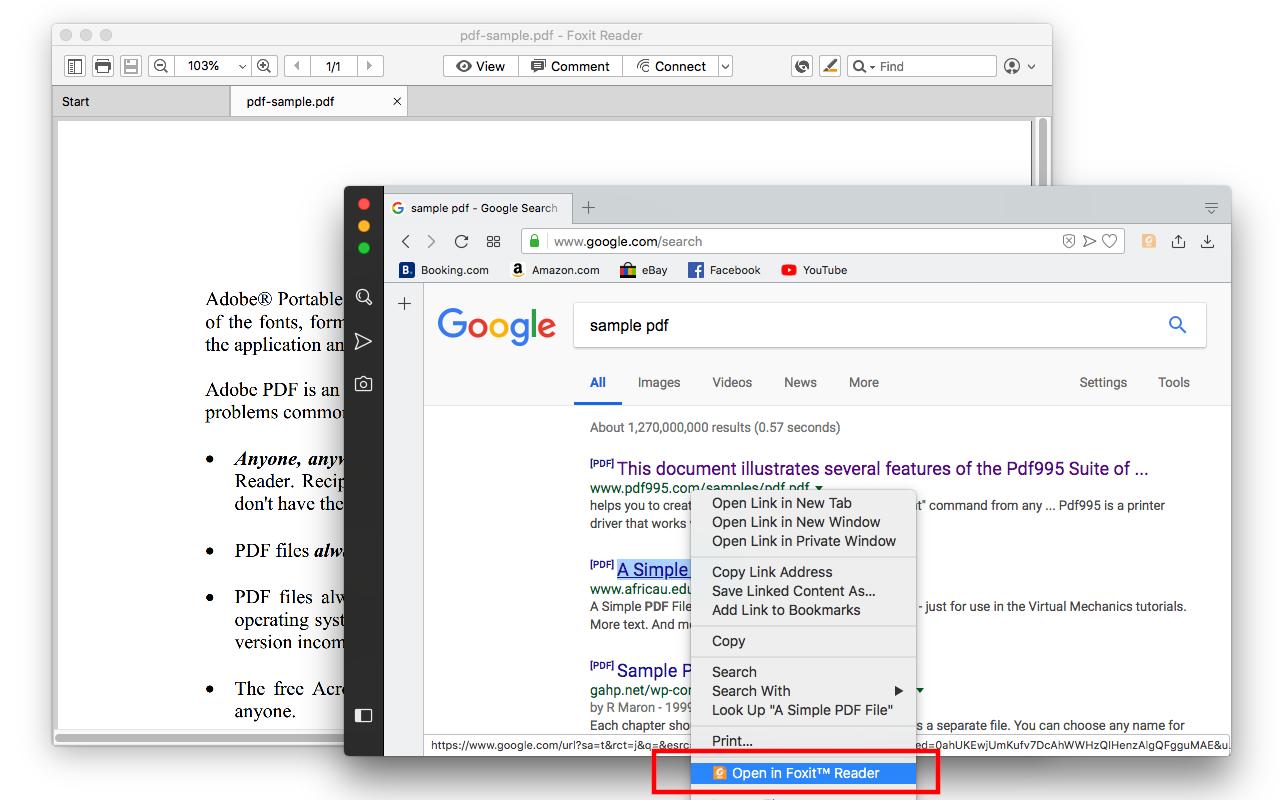
Task: Zoom in with the plus magnifier icon
Action: pyautogui.click(x=263, y=66)
